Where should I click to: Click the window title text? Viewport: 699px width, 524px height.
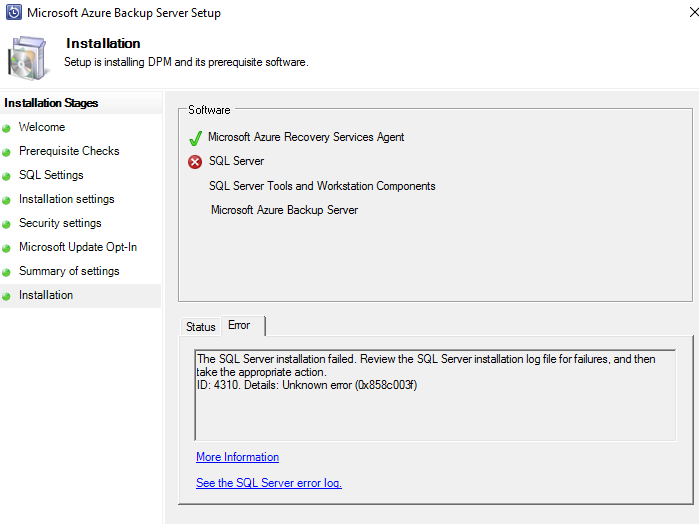click(x=124, y=13)
